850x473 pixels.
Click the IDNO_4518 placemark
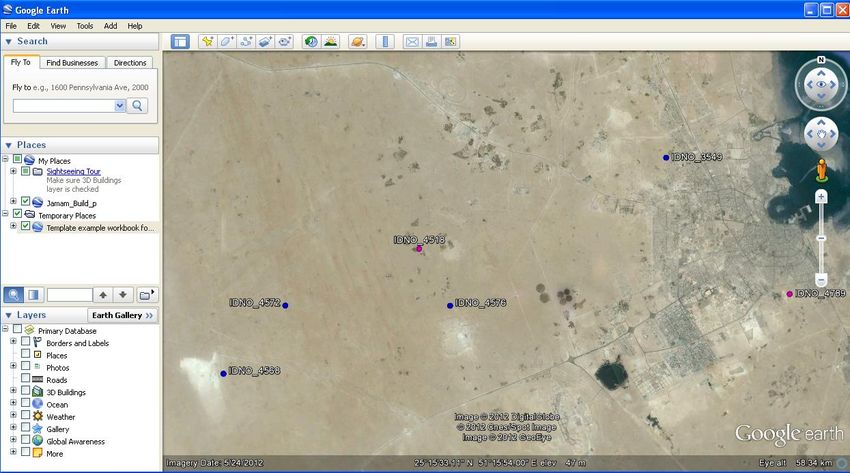[x=418, y=249]
